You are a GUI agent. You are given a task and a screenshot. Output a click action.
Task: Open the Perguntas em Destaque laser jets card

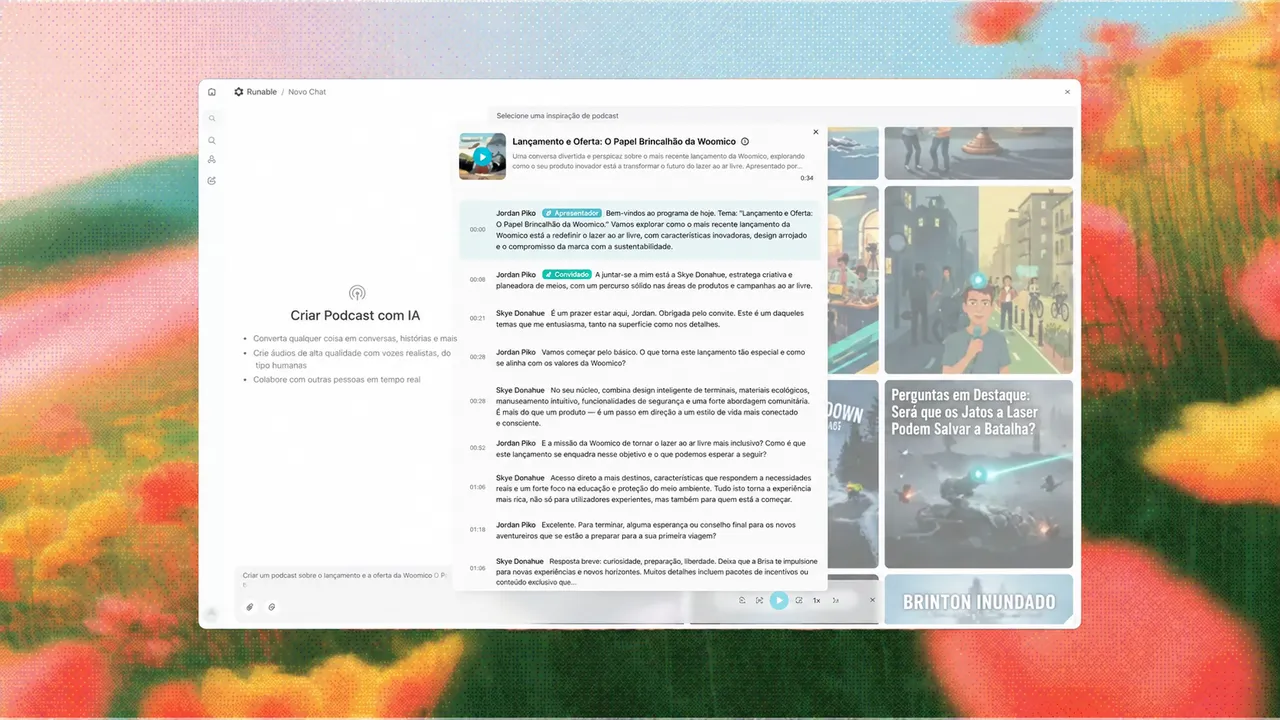tap(978, 474)
